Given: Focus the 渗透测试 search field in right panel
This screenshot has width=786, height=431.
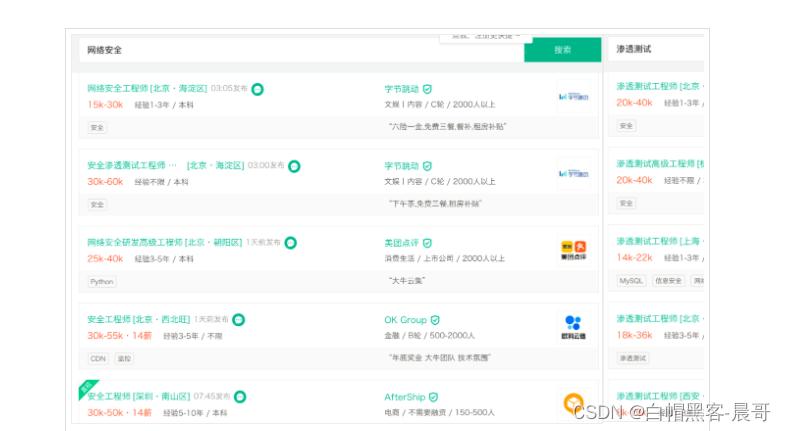Looking at the screenshot, I should click(656, 49).
